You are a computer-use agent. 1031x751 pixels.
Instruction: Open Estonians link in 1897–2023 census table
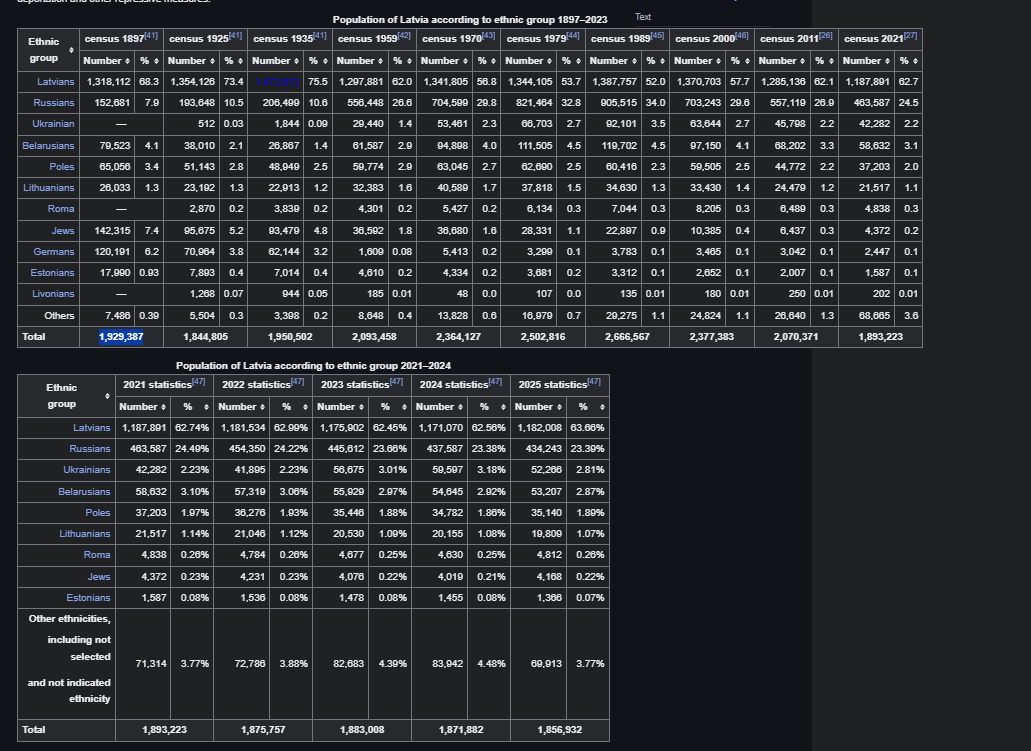(53, 272)
